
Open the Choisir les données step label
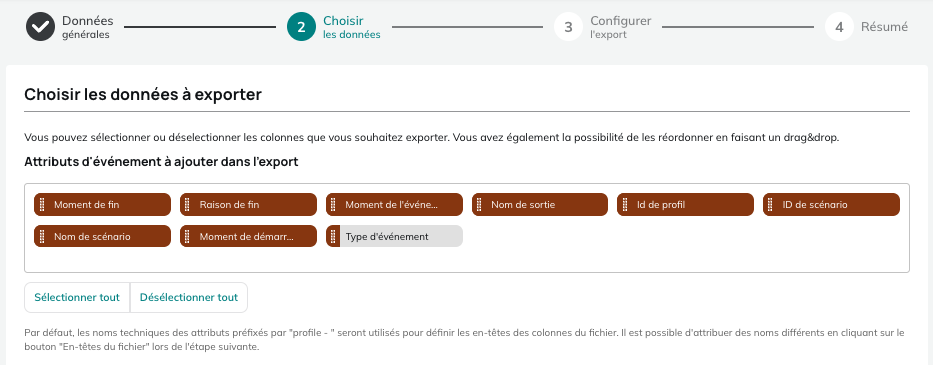[352, 27]
